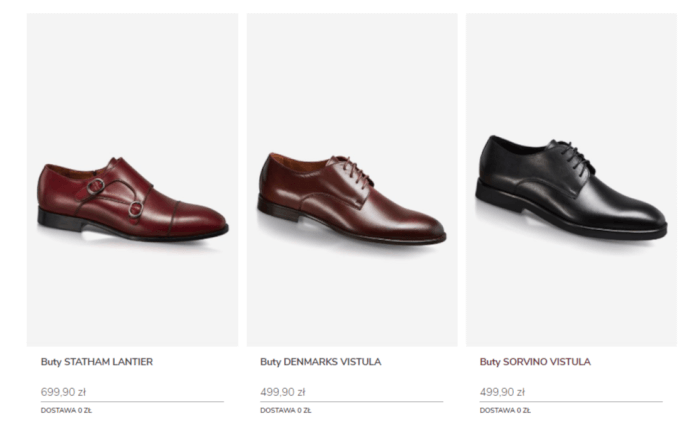This screenshot has height=428, width=700.
Task: Open the black Sorvino shoe image
Action: pos(570,190)
